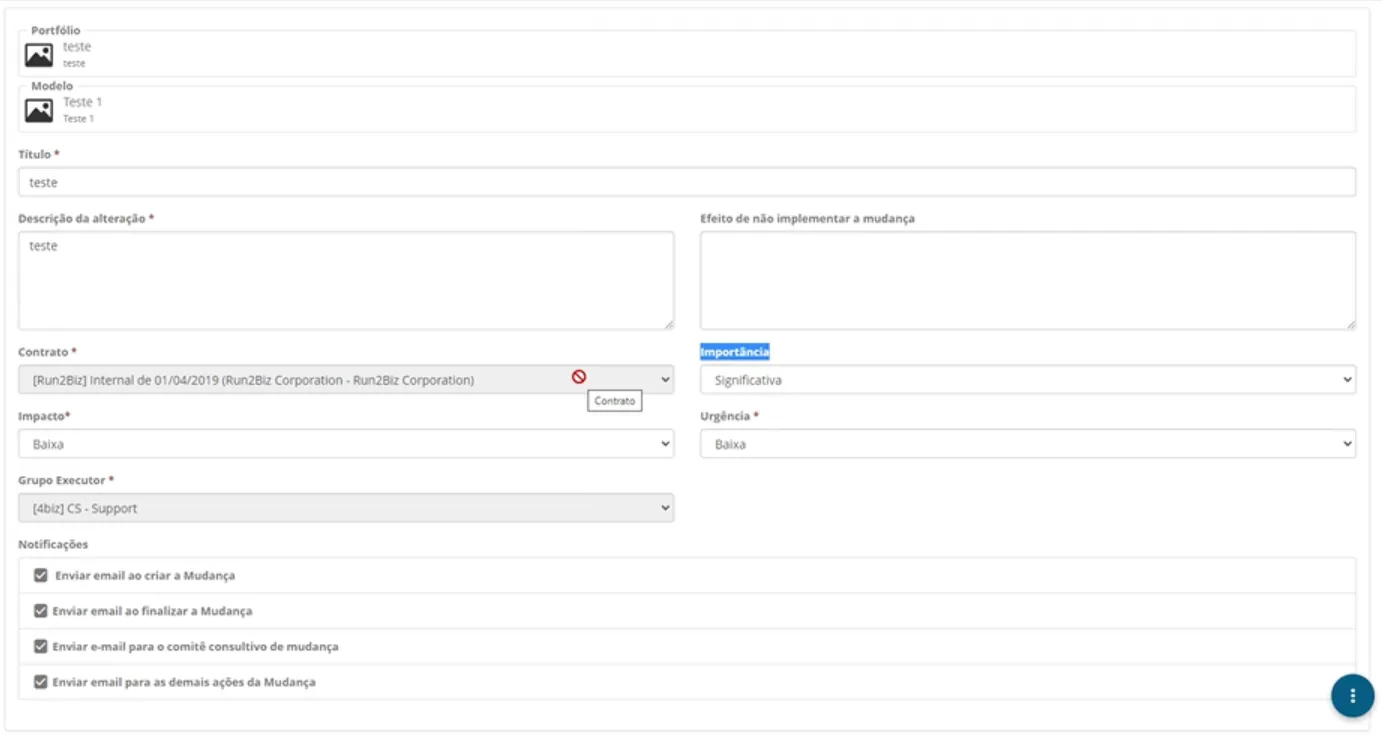Open the Importância dropdown showing Significativa

point(1028,380)
